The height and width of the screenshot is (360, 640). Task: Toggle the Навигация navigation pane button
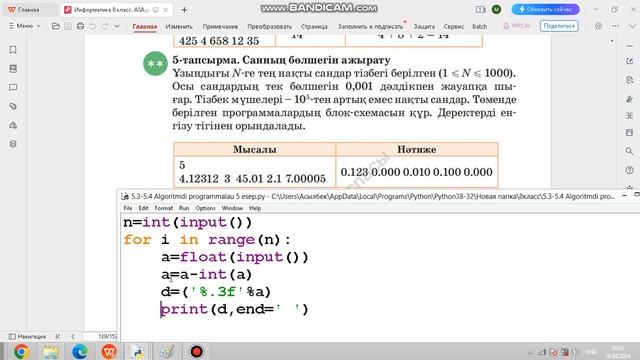(x=27, y=336)
